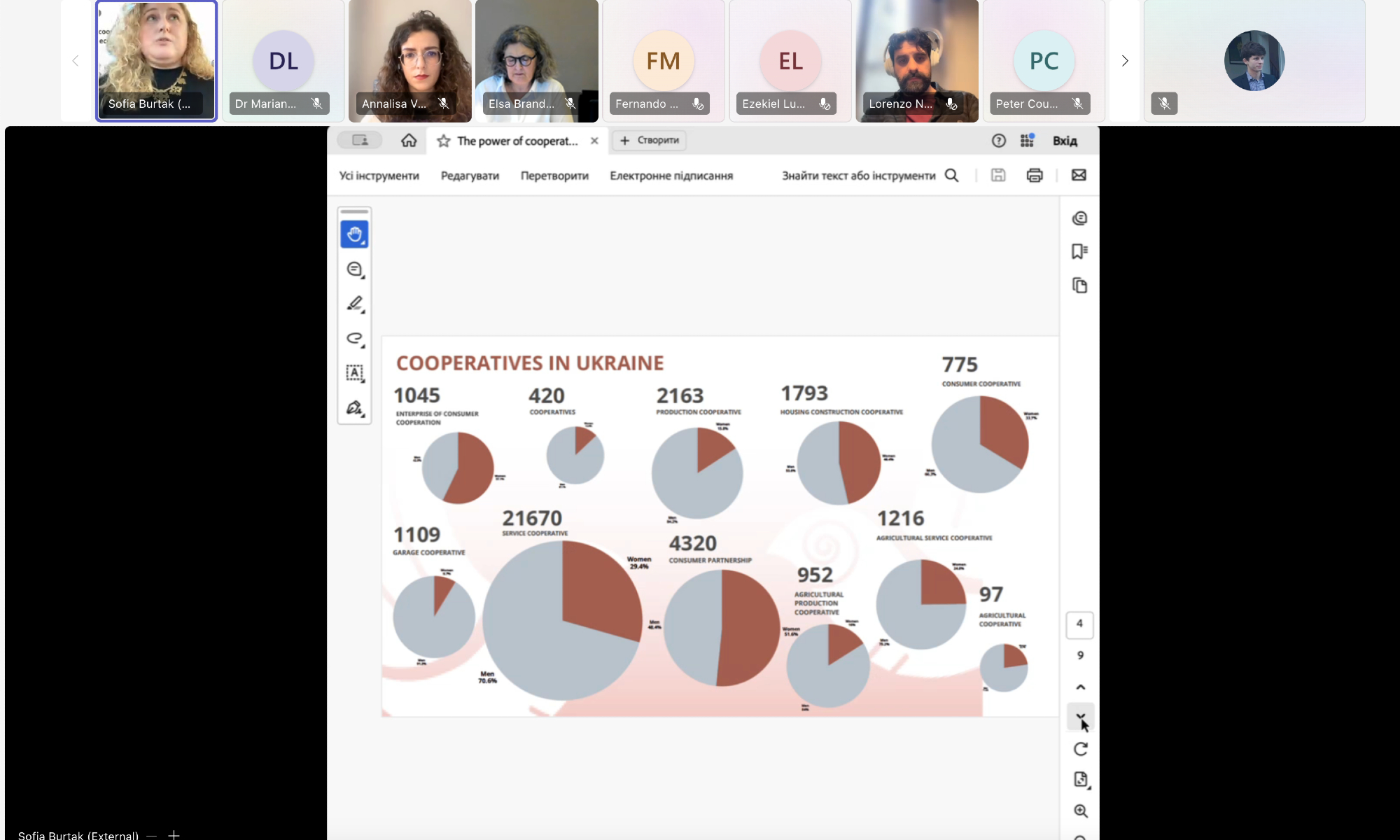This screenshot has width=1400, height=840.
Task: Show next participants with right chevron
Action: pos(1125,61)
